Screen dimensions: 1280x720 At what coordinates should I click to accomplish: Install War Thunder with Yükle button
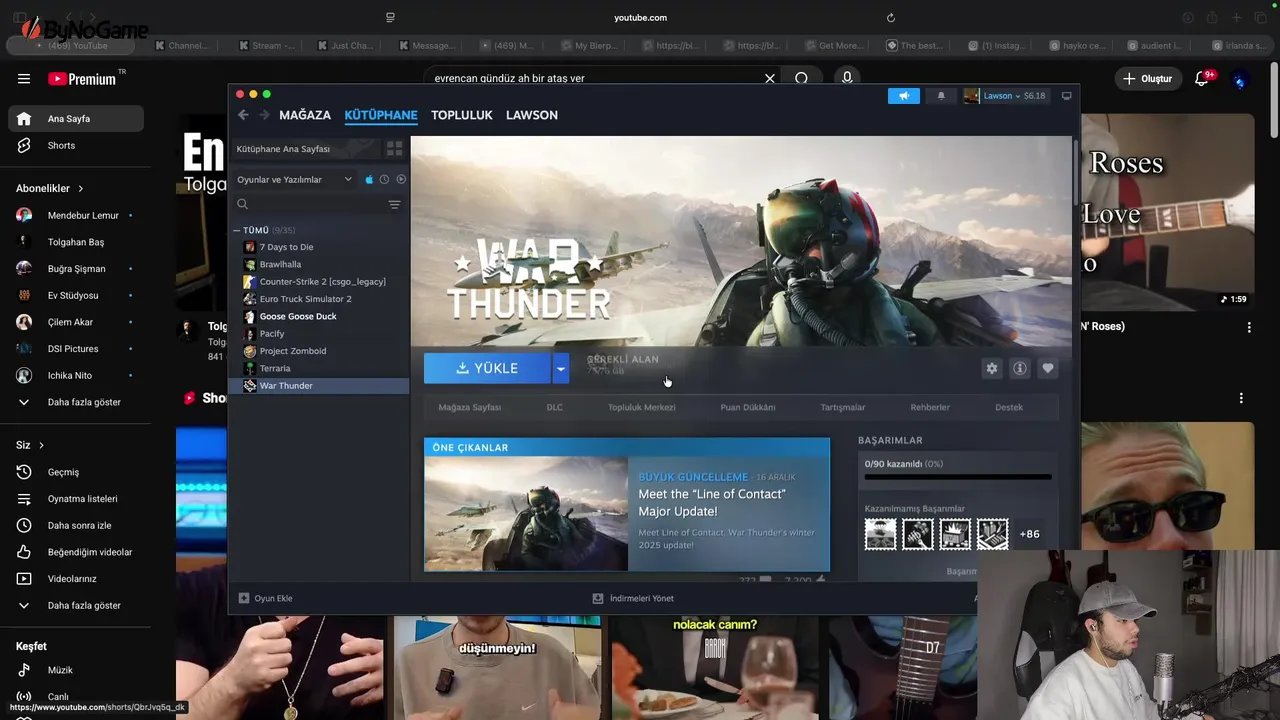pos(487,368)
